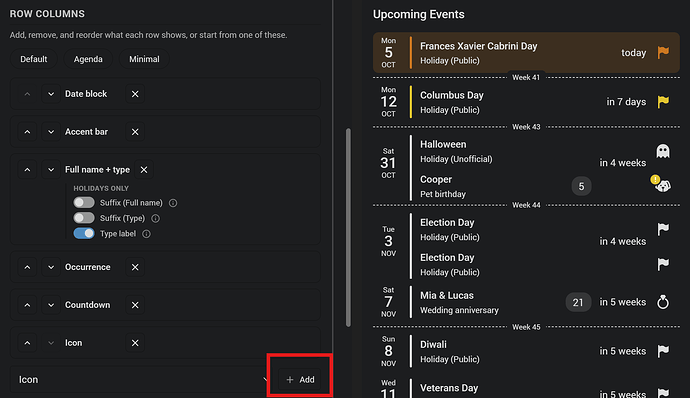This screenshot has width=690, height=398.
Task: Click the Type label info icon
Action: pos(147,234)
